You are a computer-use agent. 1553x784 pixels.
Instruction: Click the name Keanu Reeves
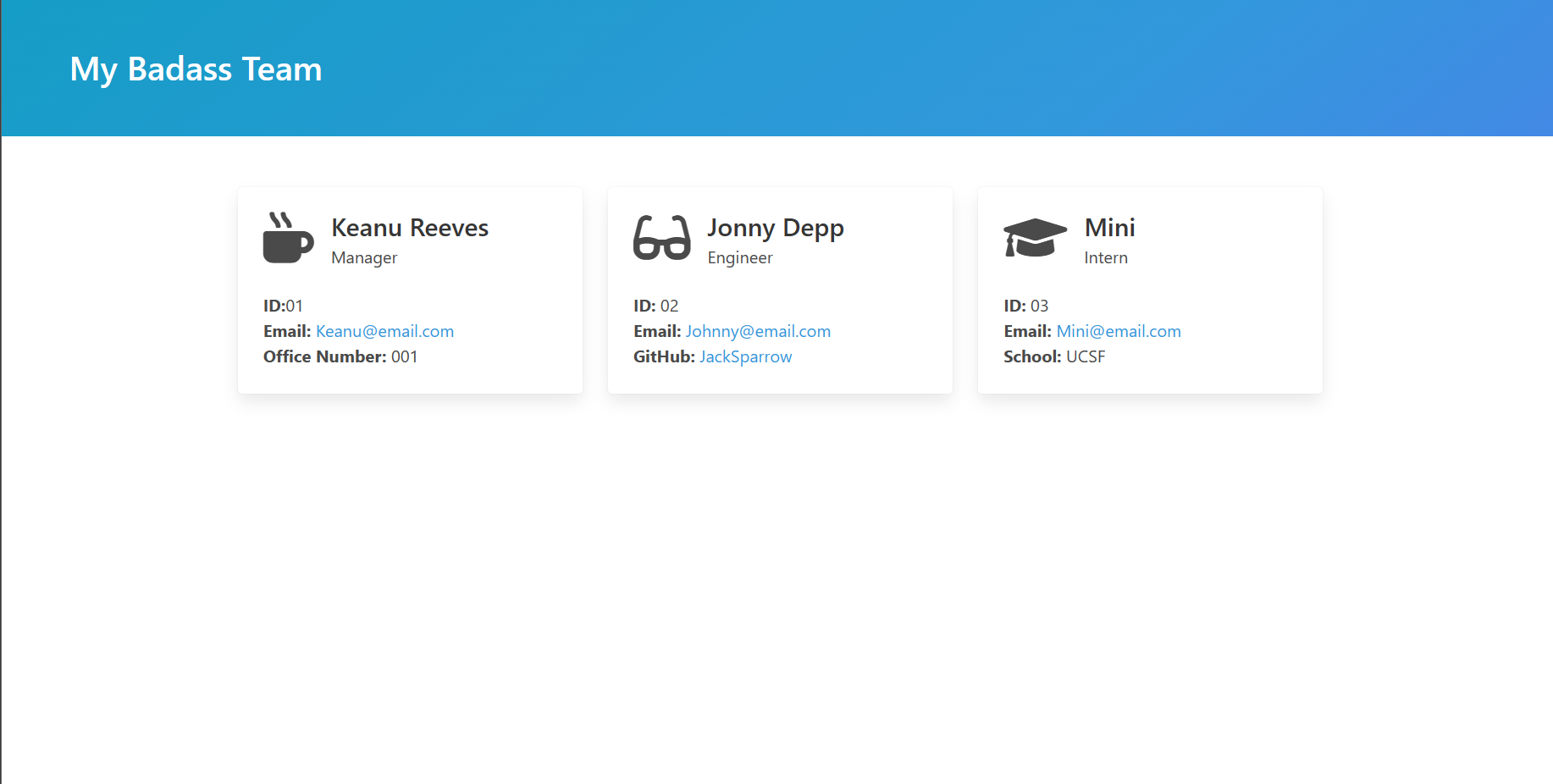(410, 228)
